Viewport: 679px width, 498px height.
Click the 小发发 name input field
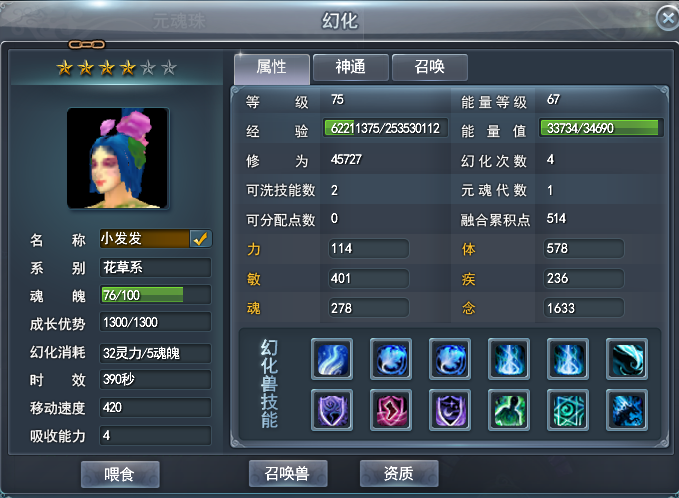pyautogui.click(x=145, y=239)
